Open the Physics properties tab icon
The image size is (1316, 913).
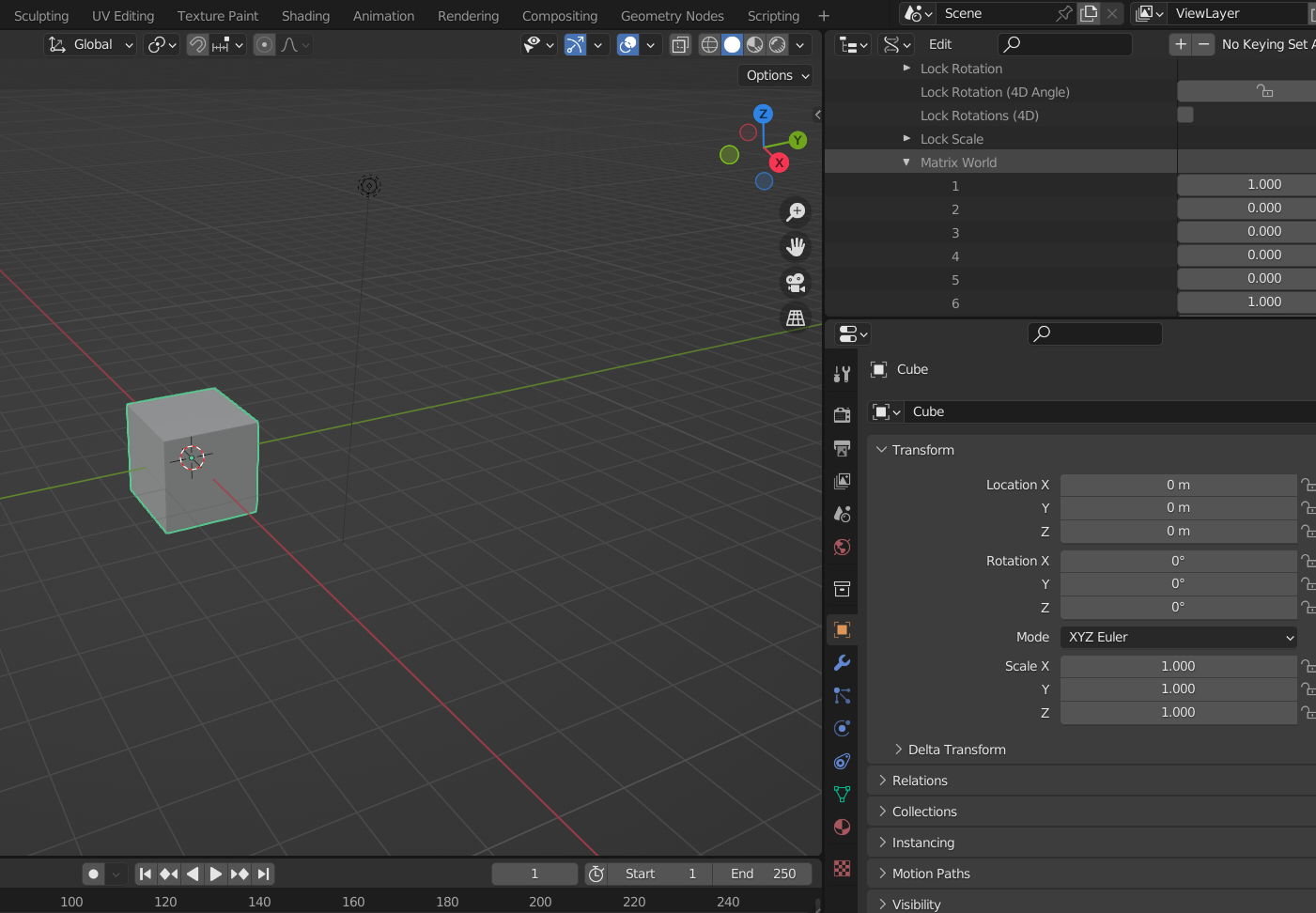pos(842,729)
